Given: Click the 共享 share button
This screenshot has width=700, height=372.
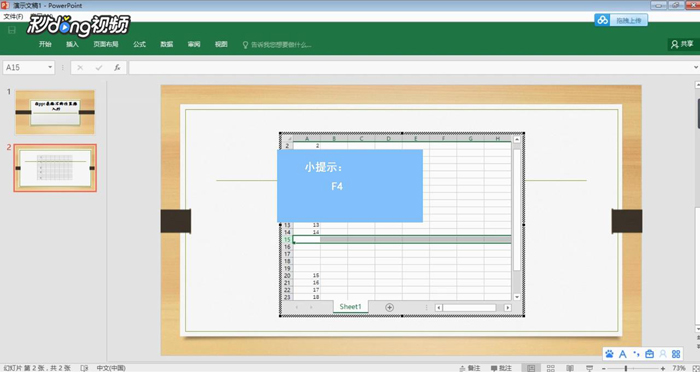Looking at the screenshot, I should tap(683, 44).
